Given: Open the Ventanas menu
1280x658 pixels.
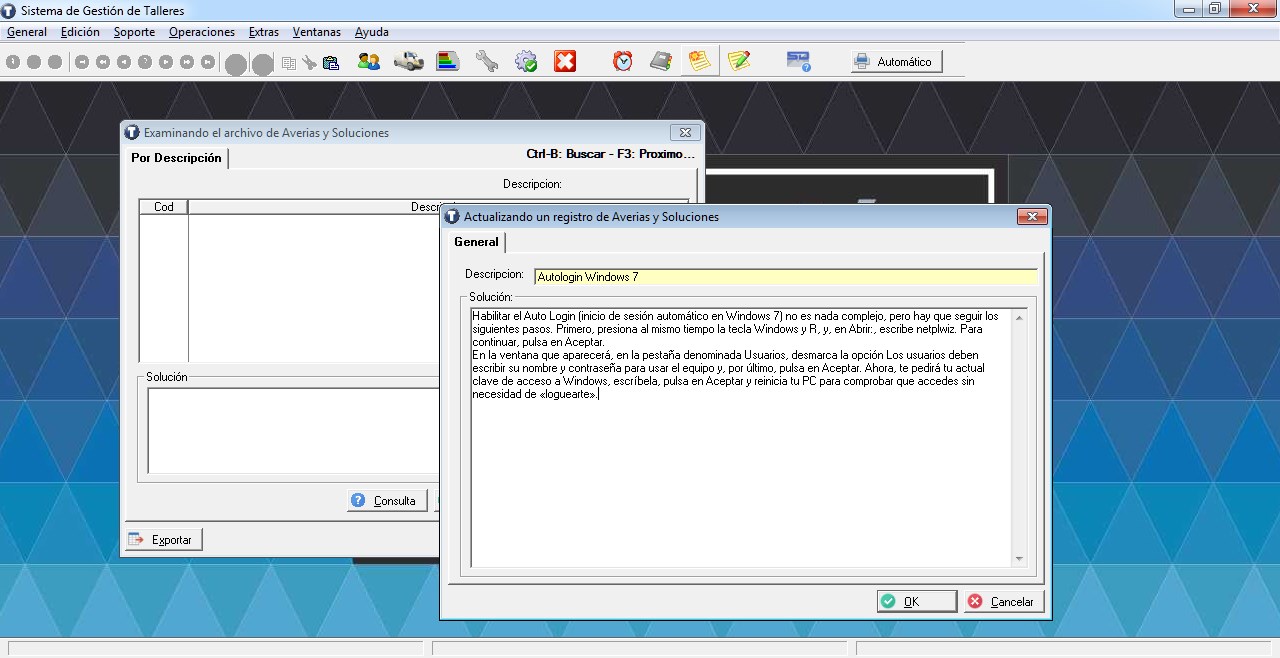Looking at the screenshot, I should coord(316,32).
